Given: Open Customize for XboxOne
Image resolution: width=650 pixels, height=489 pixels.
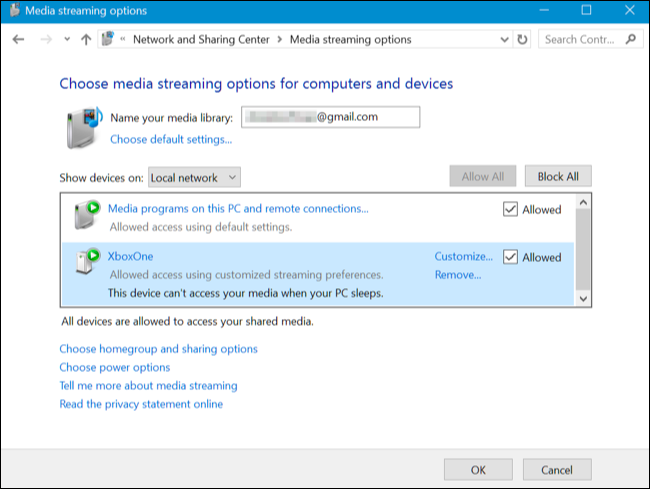Looking at the screenshot, I should tap(463, 257).
